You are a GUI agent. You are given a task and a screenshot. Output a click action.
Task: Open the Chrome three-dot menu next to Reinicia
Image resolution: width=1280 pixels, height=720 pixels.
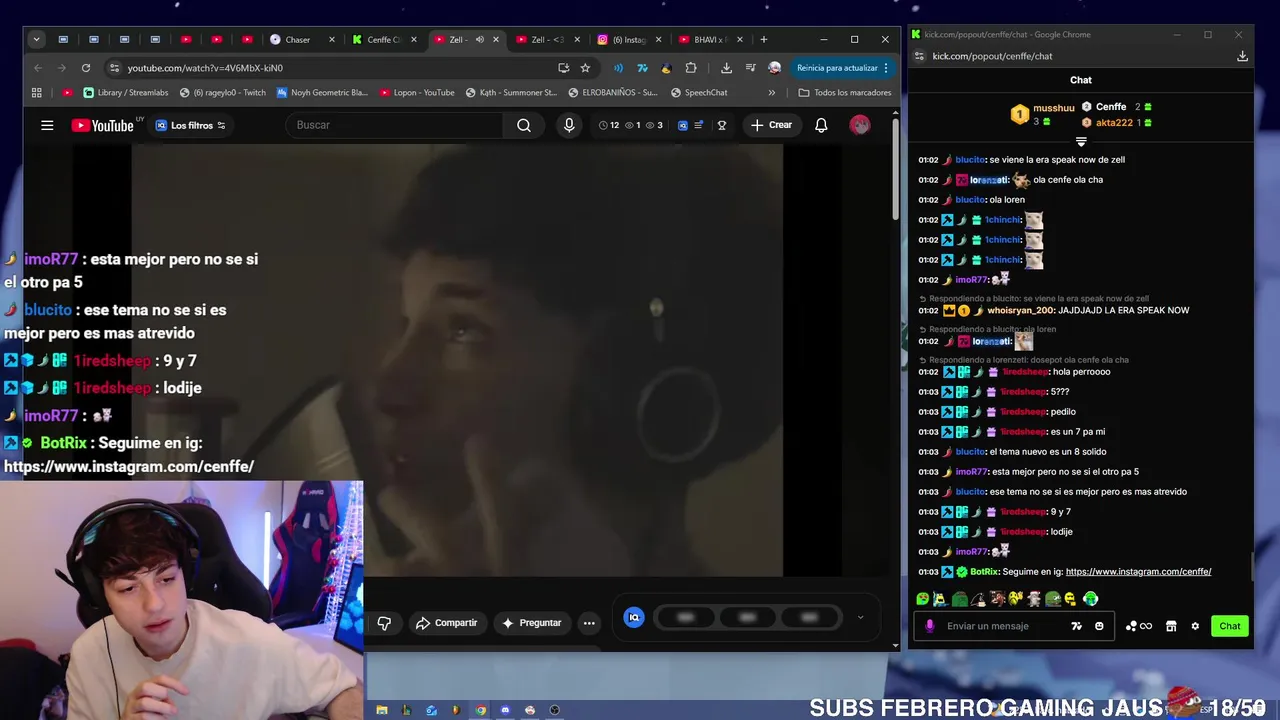pos(886,68)
